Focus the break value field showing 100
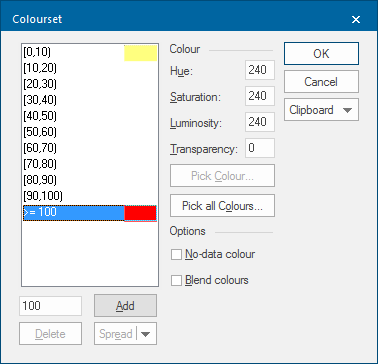The image size is (378, 364). coord(50,306)
